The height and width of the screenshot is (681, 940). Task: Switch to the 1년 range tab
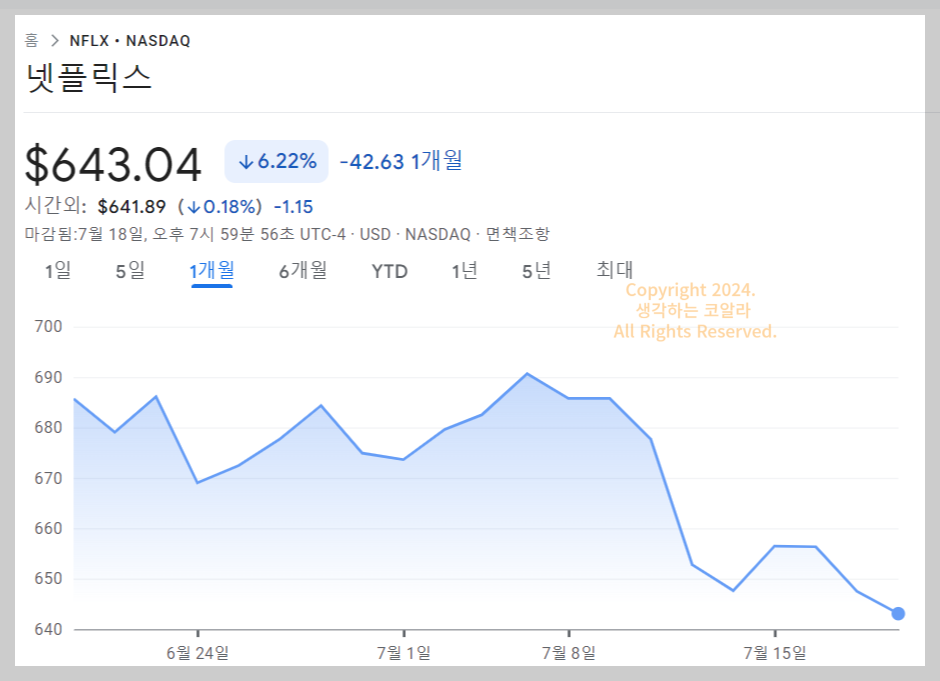(x=464, y=271)
